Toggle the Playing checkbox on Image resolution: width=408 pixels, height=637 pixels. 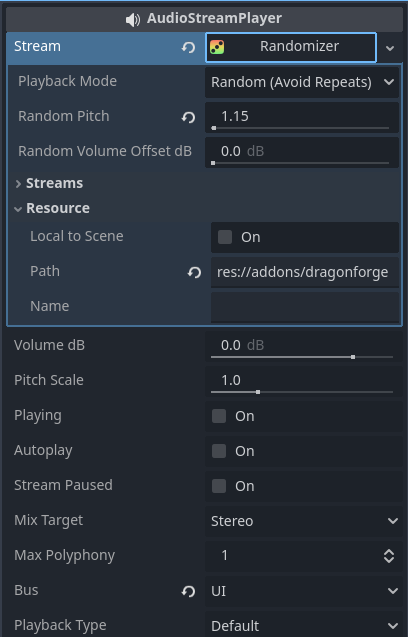coord(219,416)
